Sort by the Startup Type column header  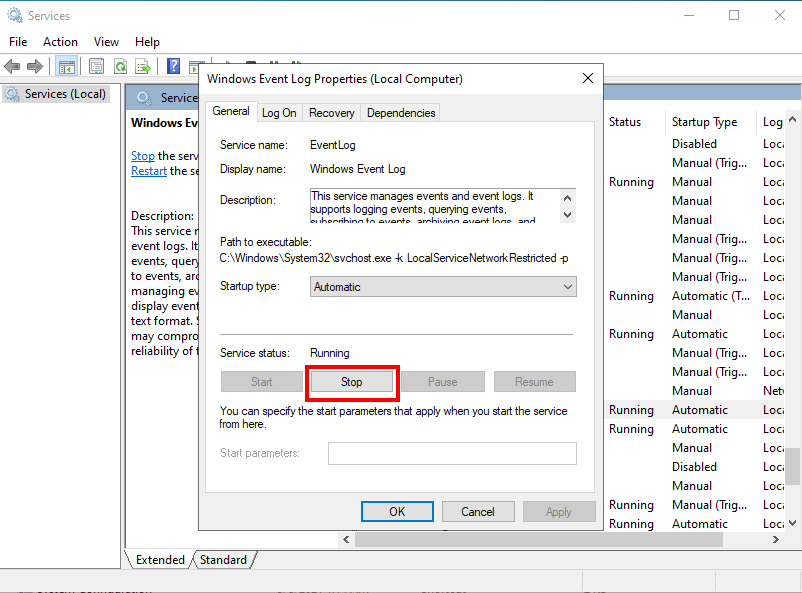coord(711,122)
